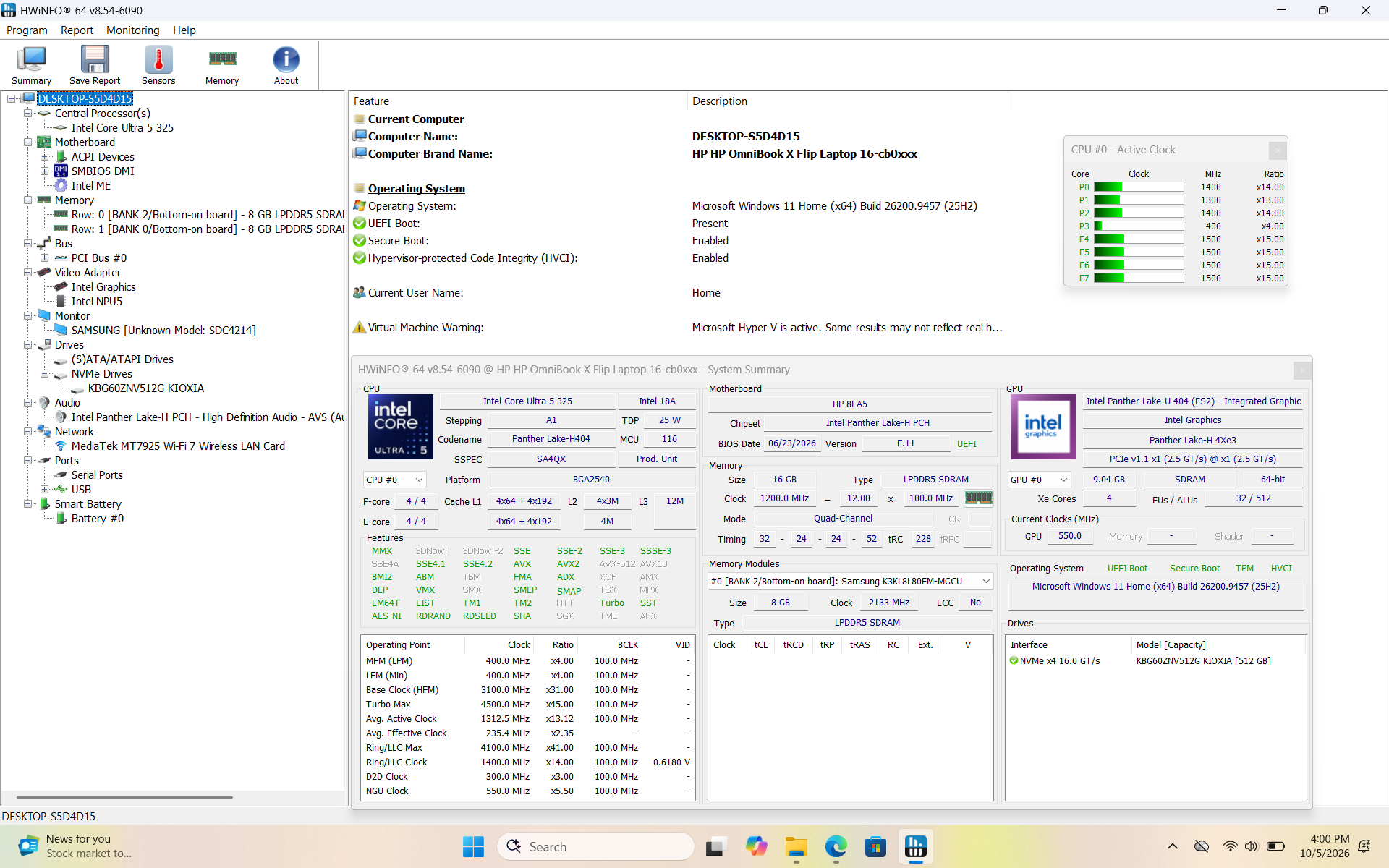Expand the ACPI Devices tree node
The image size is (1389, 868).
pos(44,157)
